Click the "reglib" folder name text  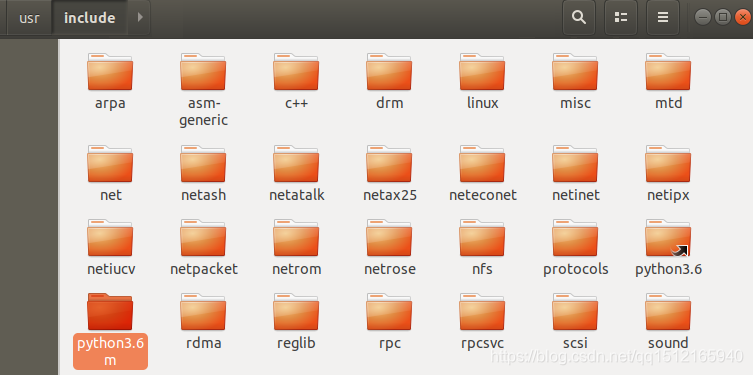[x=296, y=344]
